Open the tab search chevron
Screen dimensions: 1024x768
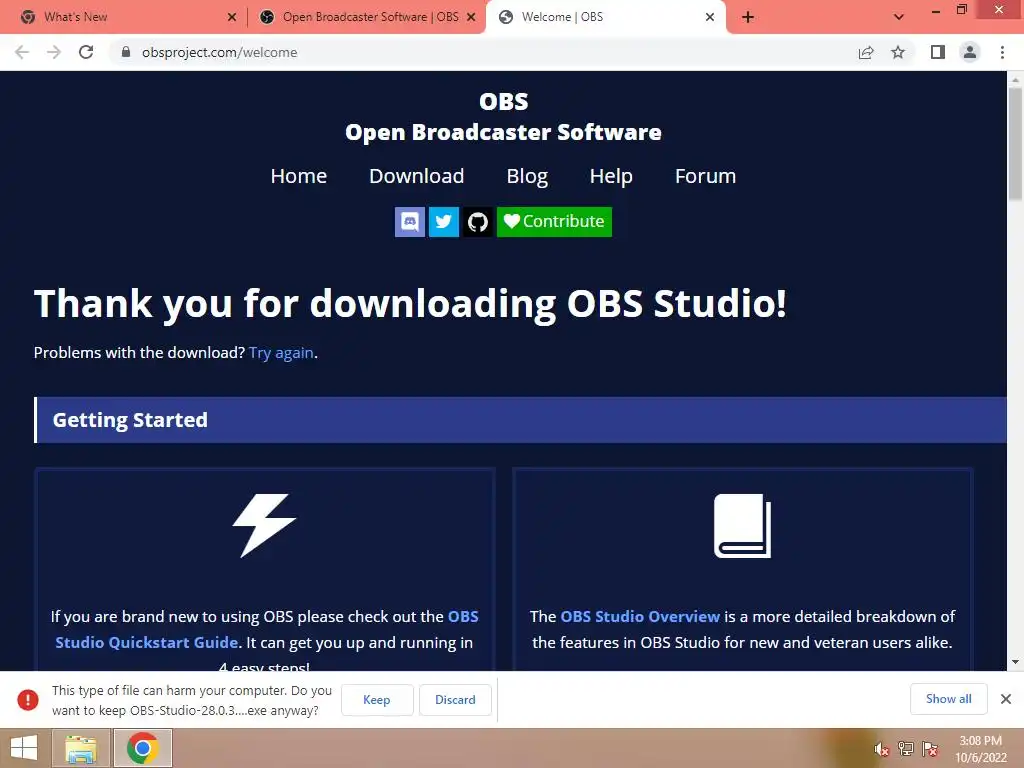899,17
